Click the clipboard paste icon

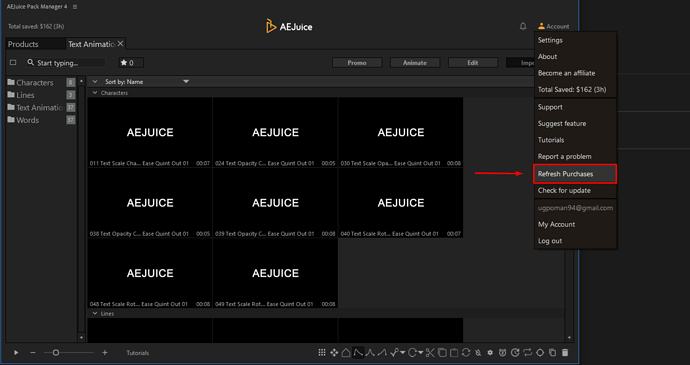[x=454, y=353]
